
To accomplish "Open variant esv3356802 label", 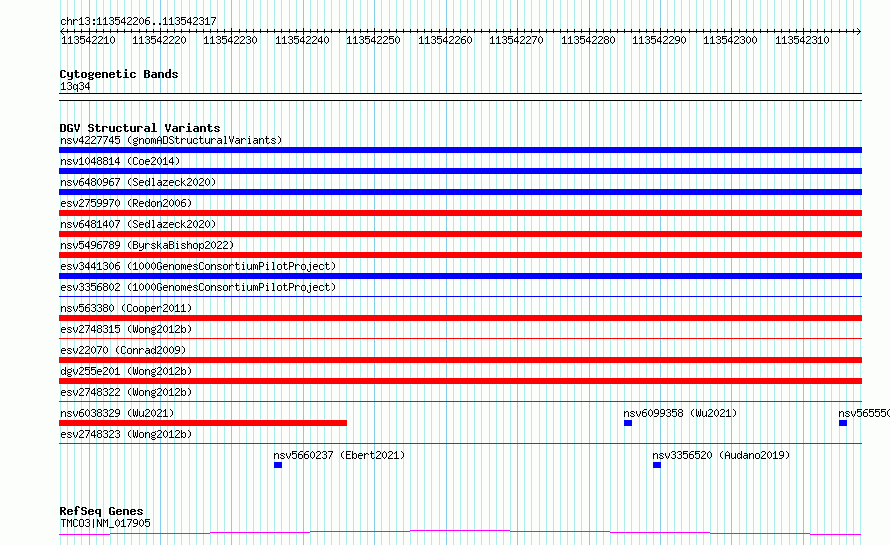I will 198,287.
